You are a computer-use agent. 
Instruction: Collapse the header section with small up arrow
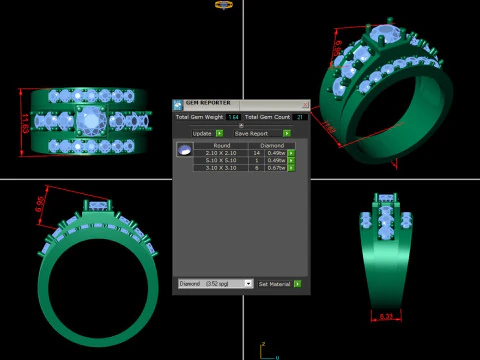click(241, 125)
